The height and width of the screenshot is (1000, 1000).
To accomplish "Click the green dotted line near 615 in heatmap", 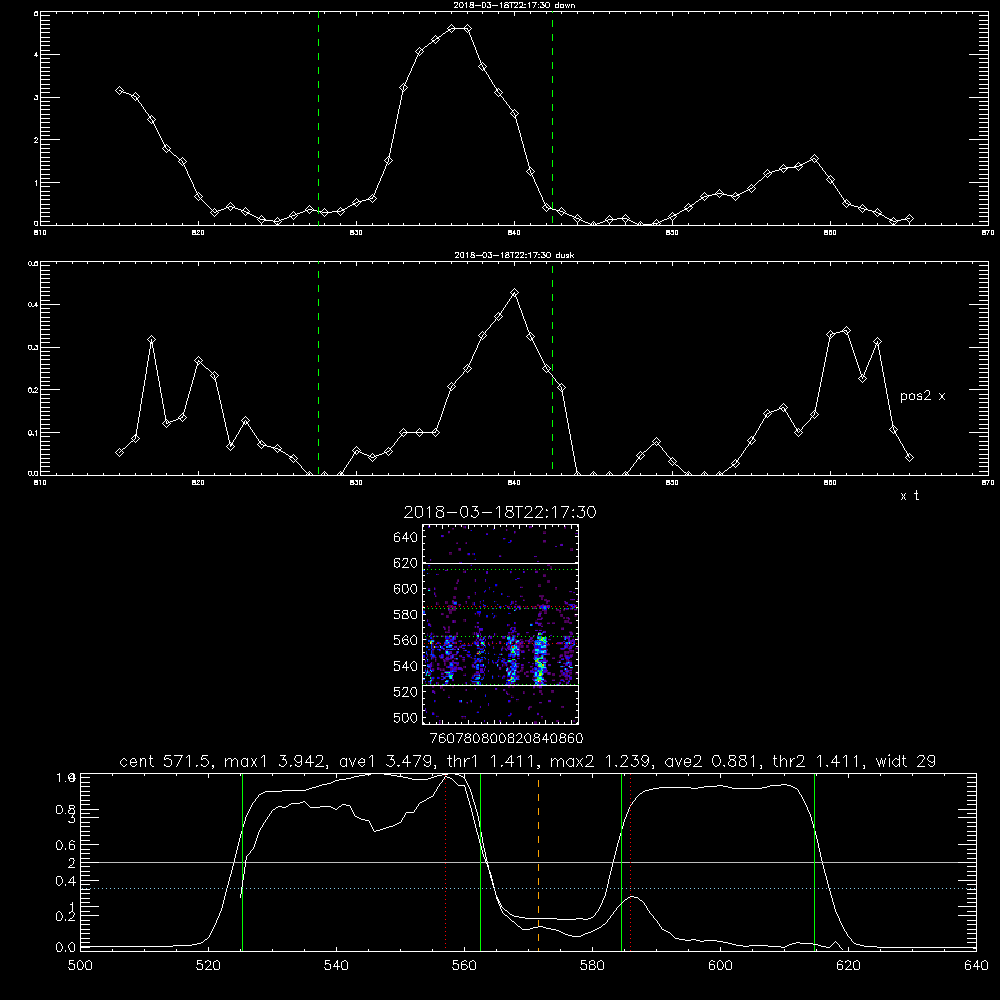I will point(500,570).
